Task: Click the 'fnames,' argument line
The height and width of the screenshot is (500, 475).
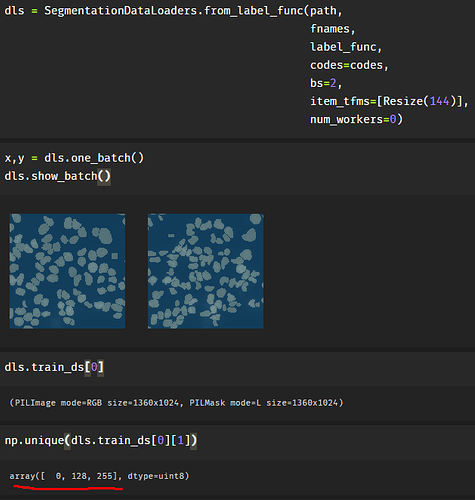Action: pyautogui.click(x=333, y=29)
